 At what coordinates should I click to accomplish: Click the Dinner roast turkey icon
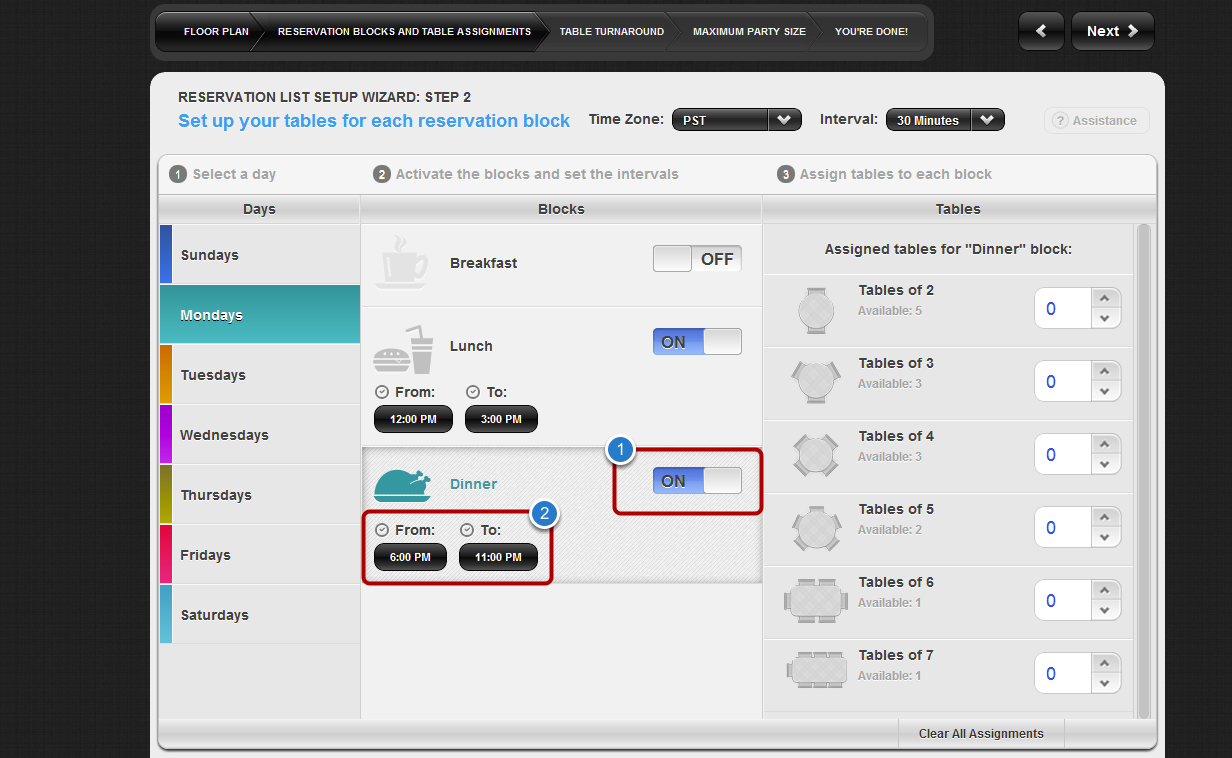(402, 485)
